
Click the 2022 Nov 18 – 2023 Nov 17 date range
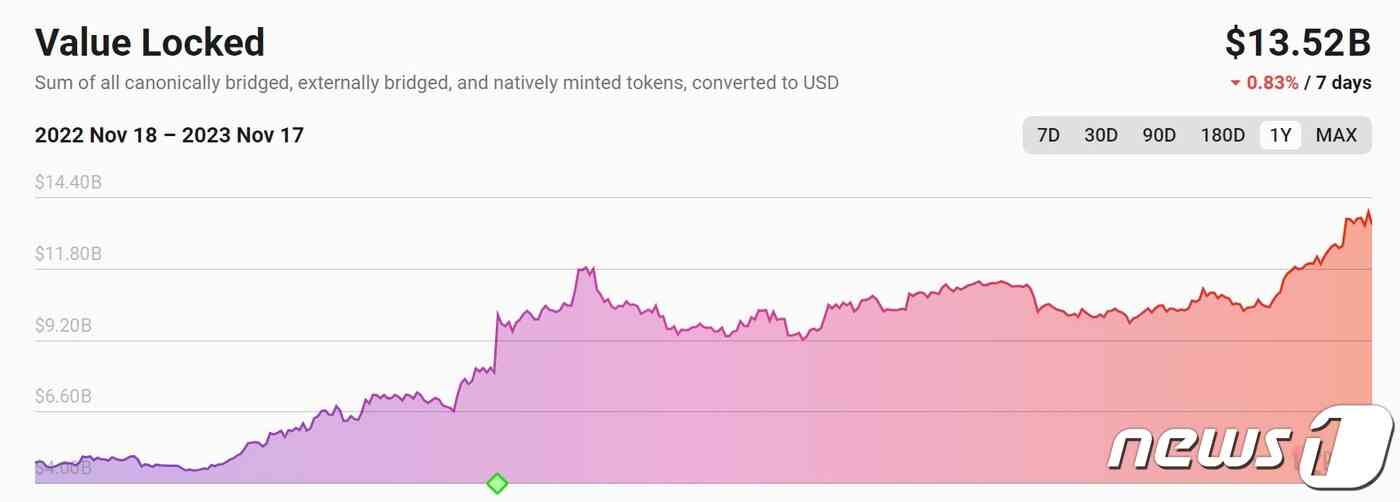(x=169, y=135)
